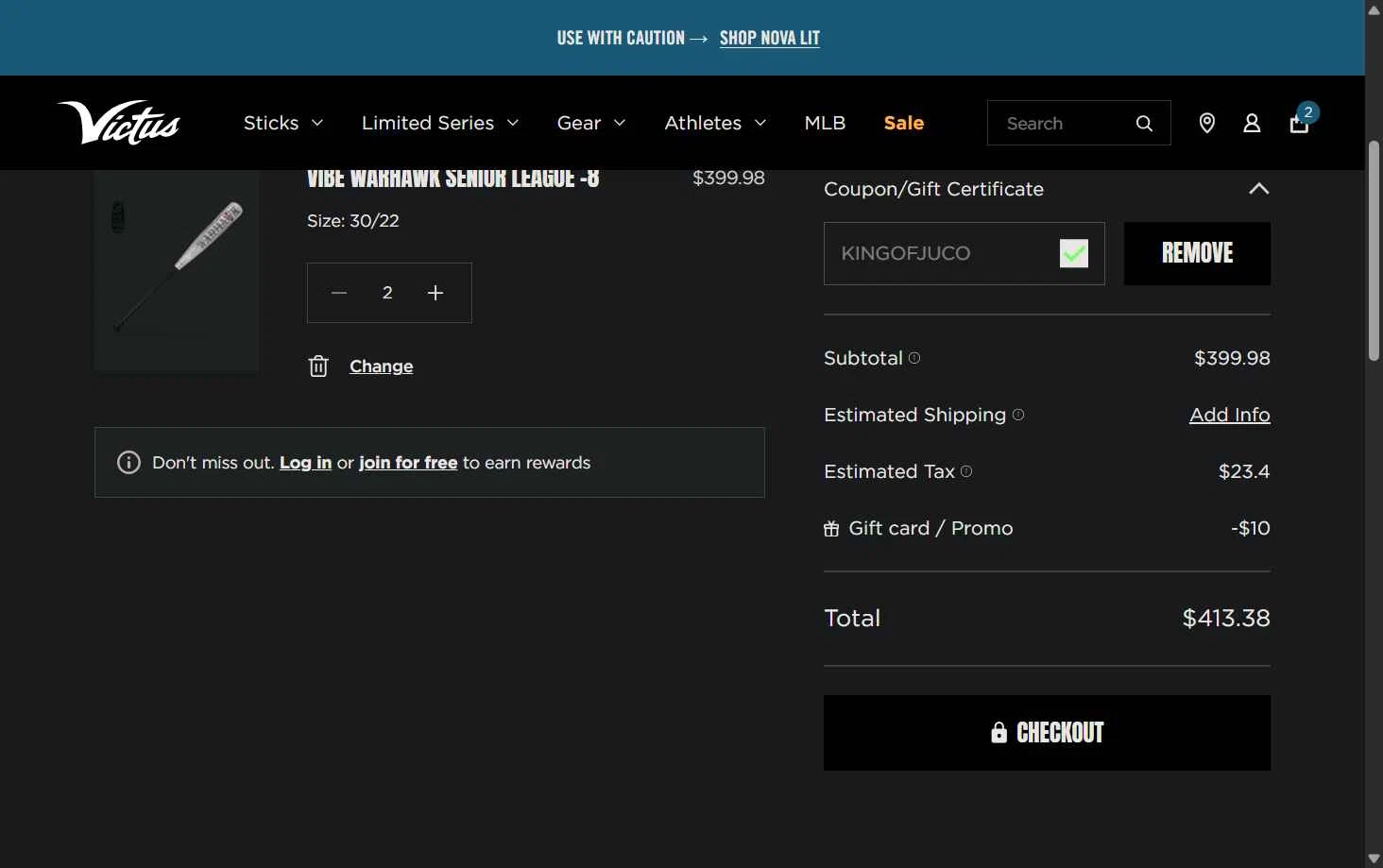Expand the Sticks menu
This screenshot has height=868, width=1383.
tap(283, 123)
